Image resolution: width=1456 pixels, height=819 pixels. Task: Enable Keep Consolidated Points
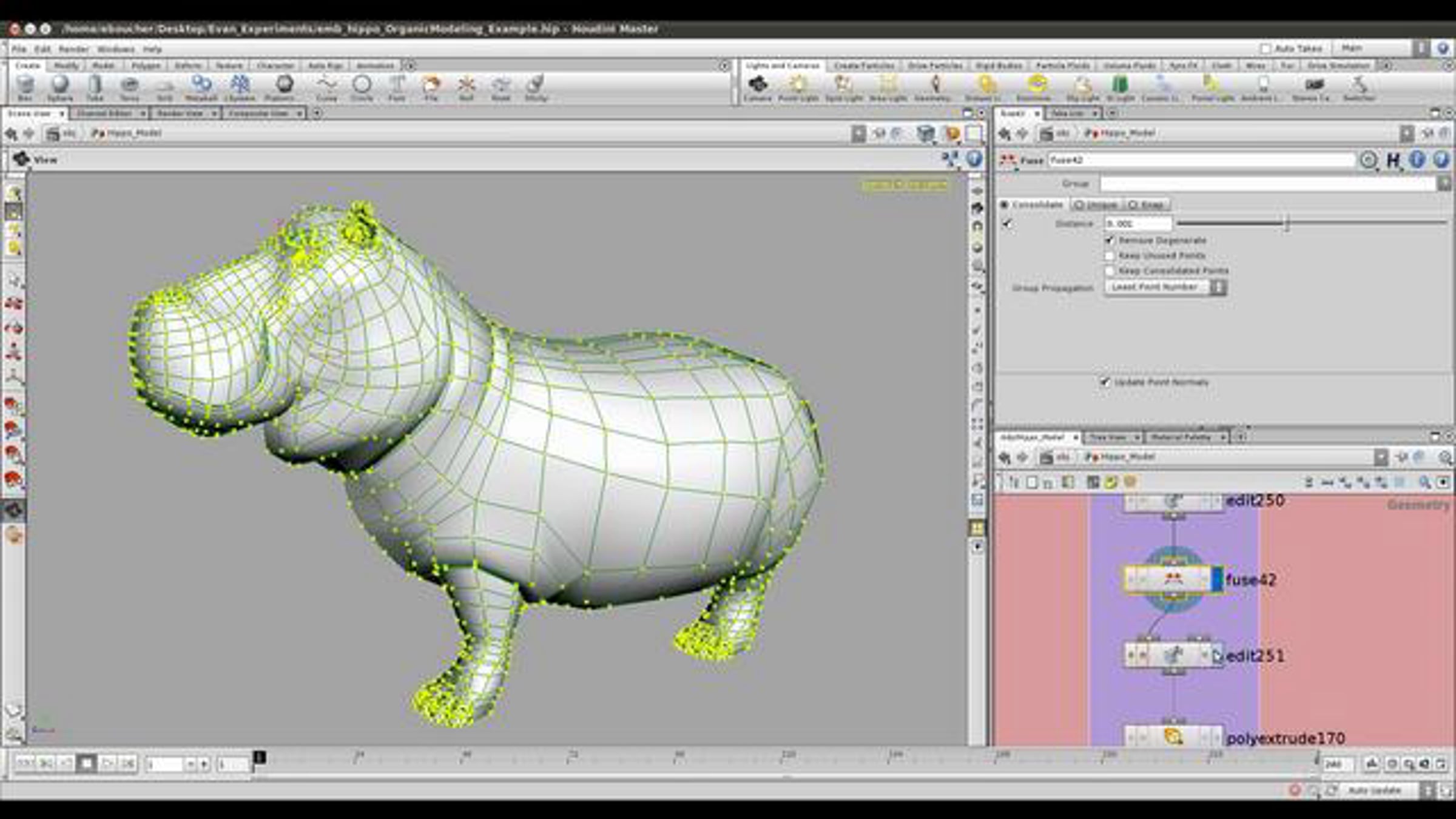point(1110,271)
